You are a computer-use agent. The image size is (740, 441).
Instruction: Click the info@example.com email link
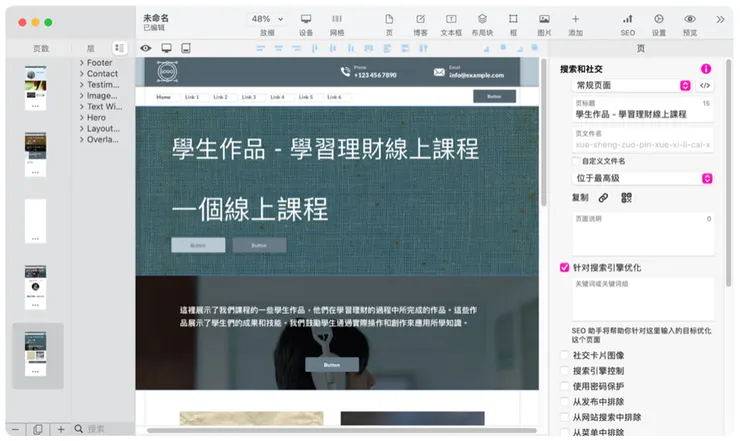(x=476, y=76)
